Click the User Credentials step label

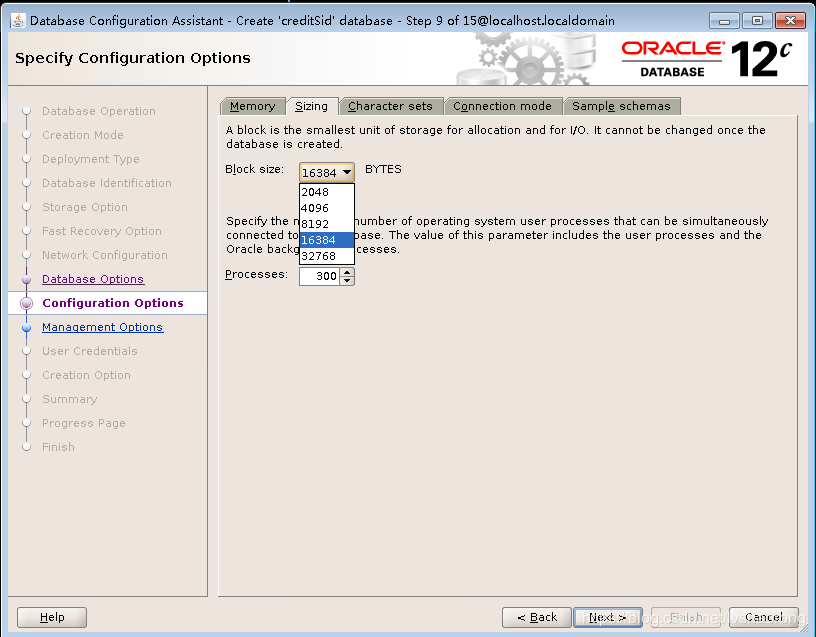pos(90,351)
